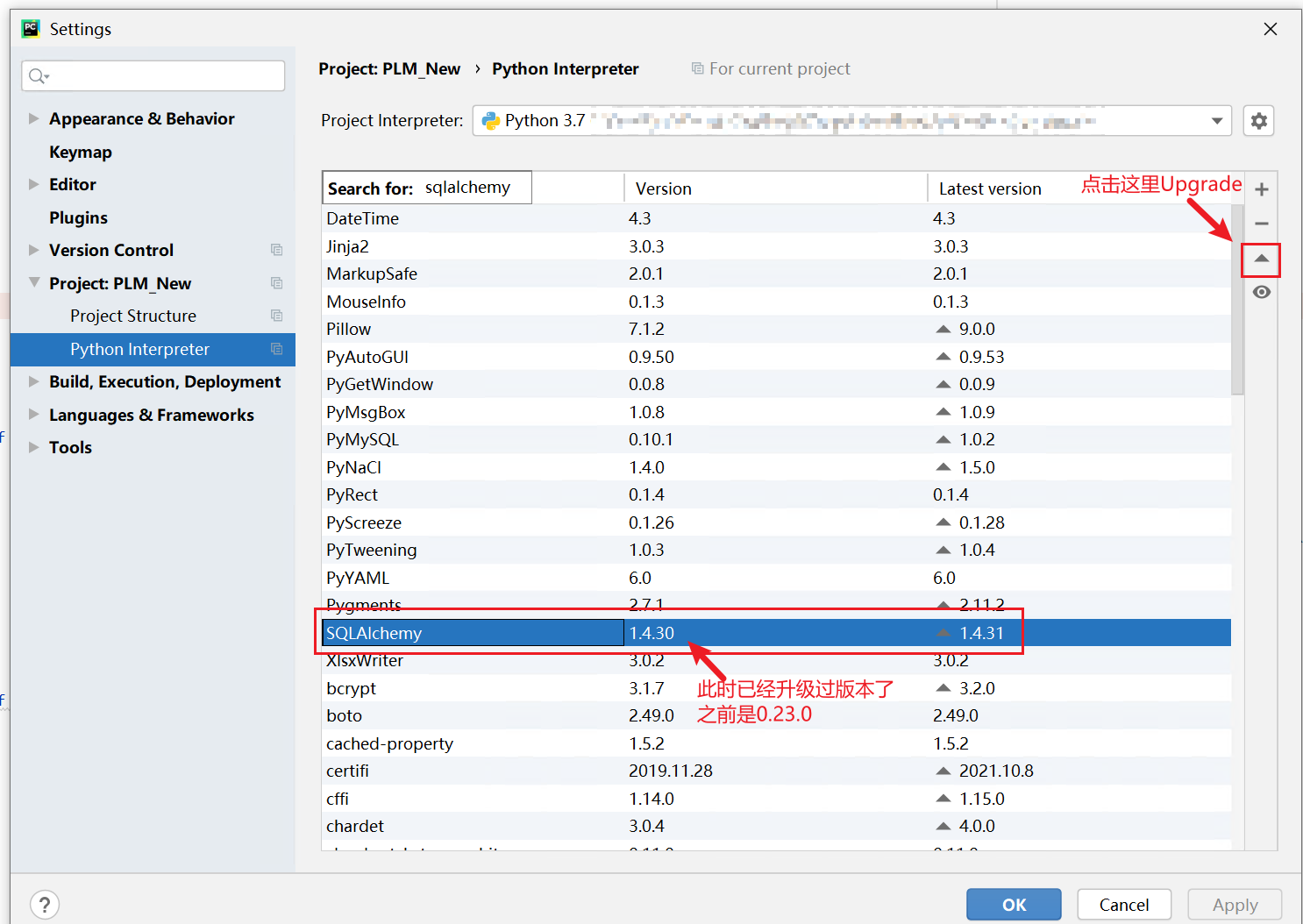Click the settings search input field
The width and height of the screenshot is (1303, 924).
point(153,76)
